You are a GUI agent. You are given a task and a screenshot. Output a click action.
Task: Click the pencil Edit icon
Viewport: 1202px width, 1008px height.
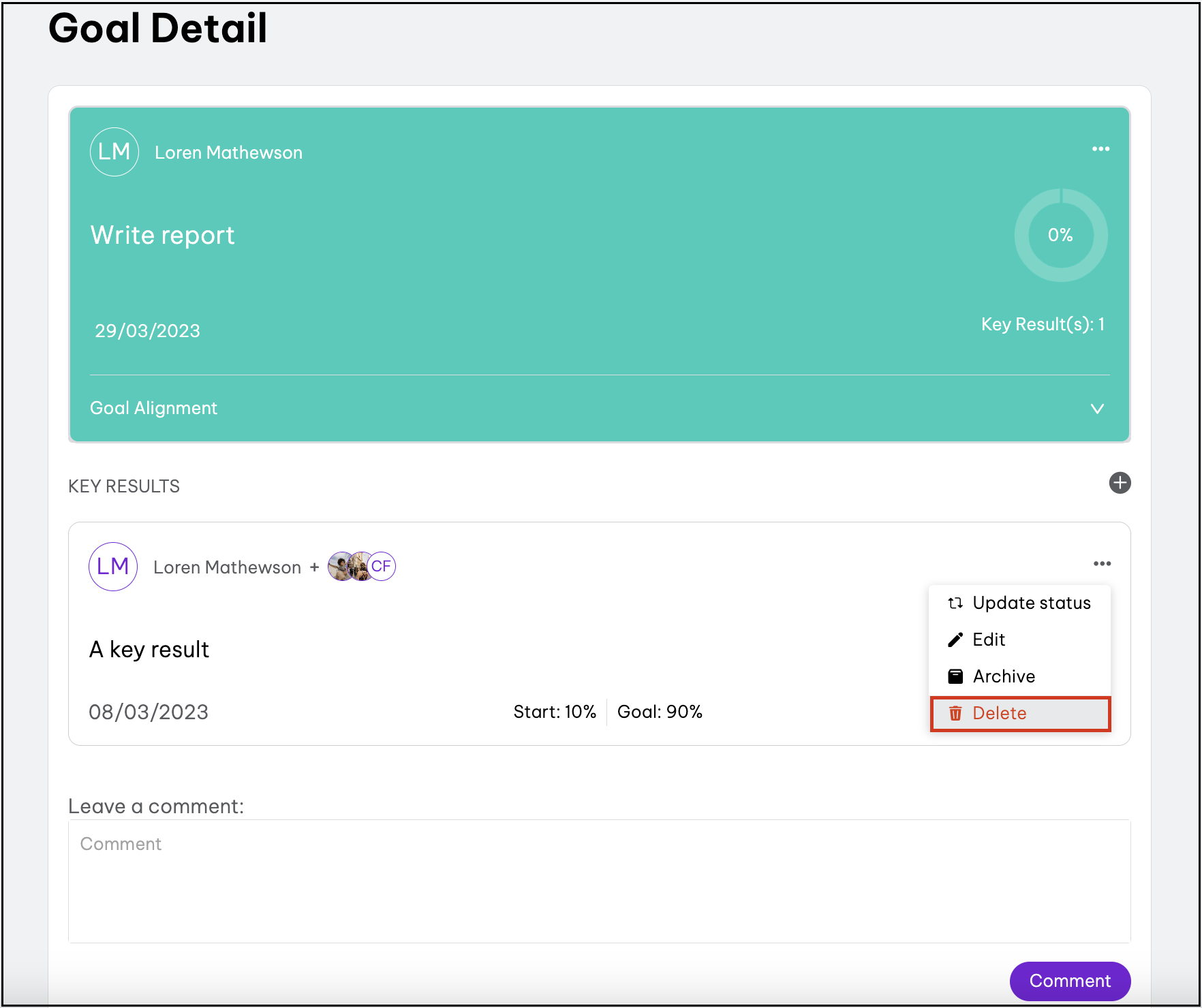(x=955, y=640)
